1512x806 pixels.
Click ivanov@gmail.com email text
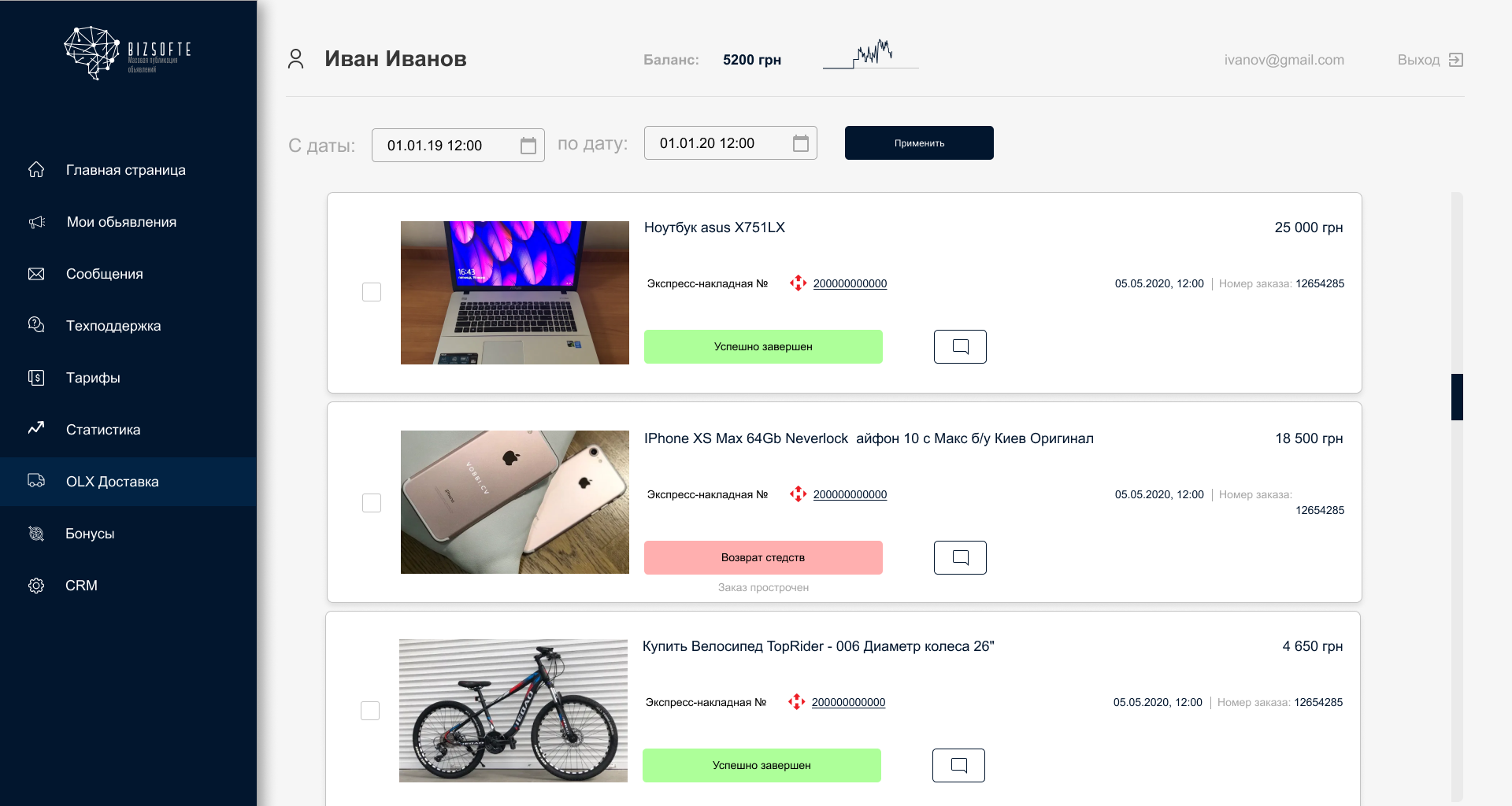[1284, 60]
